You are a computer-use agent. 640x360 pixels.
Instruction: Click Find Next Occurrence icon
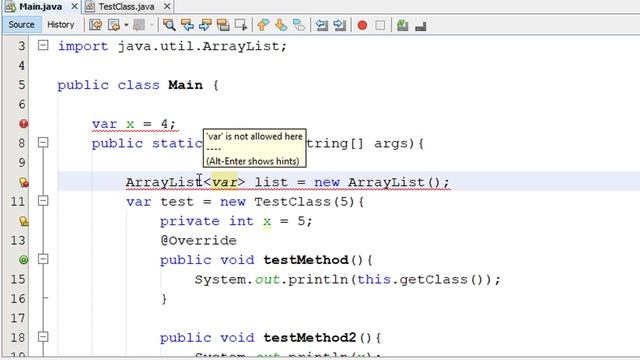(205, 25)
